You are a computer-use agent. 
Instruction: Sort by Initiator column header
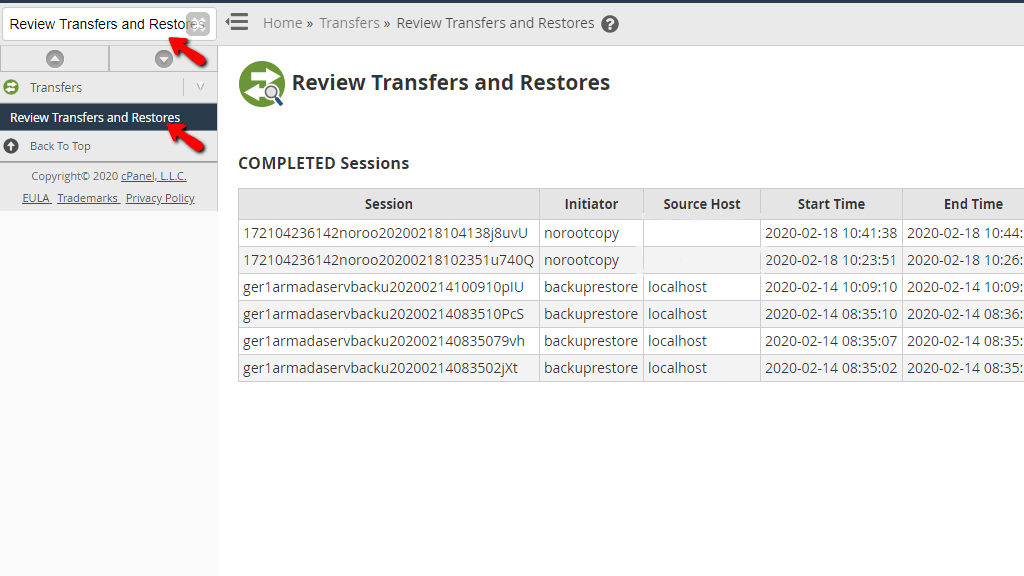click(591, 204)
